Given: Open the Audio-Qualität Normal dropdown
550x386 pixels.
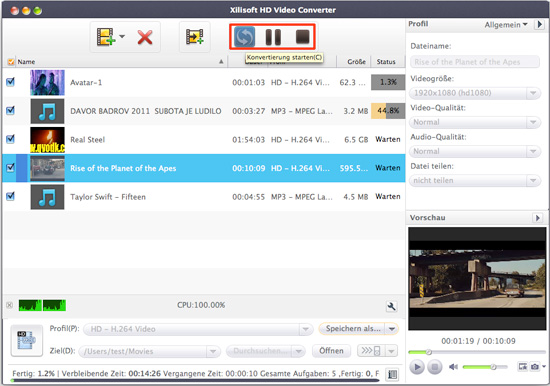Looking at the screenshot, I should [x=475, y=151].
